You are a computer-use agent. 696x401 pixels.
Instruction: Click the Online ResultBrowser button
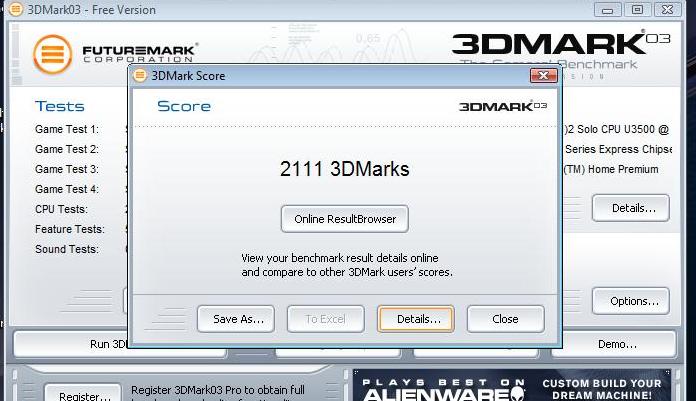coord(344,219)
